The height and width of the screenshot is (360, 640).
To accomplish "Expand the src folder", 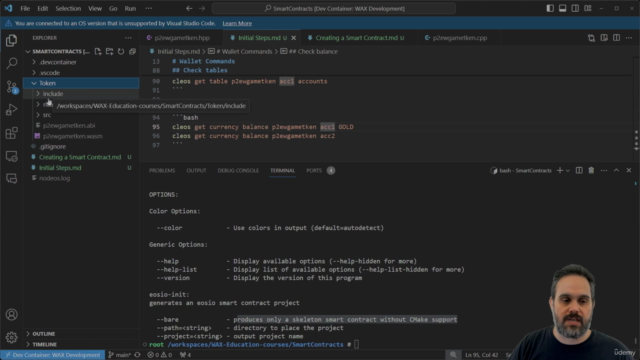I will click(47, 115).
